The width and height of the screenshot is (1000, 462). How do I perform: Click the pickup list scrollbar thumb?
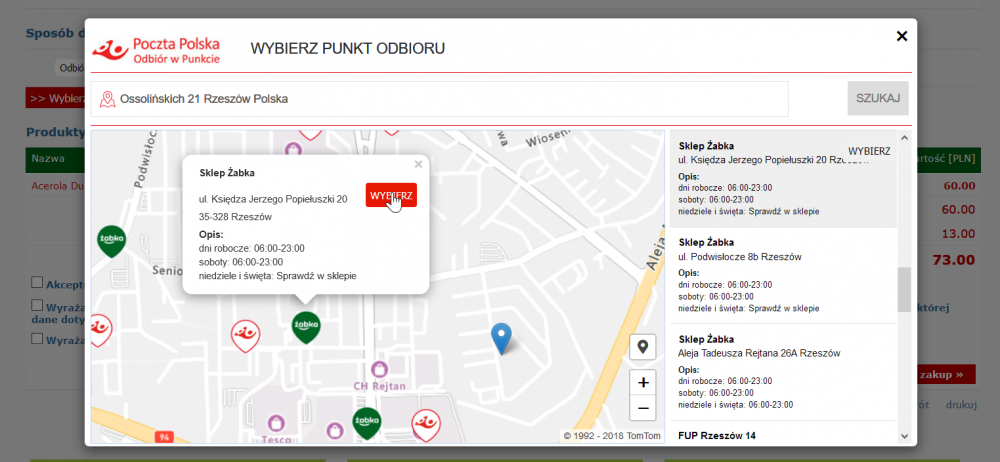[x=904, y=290]
